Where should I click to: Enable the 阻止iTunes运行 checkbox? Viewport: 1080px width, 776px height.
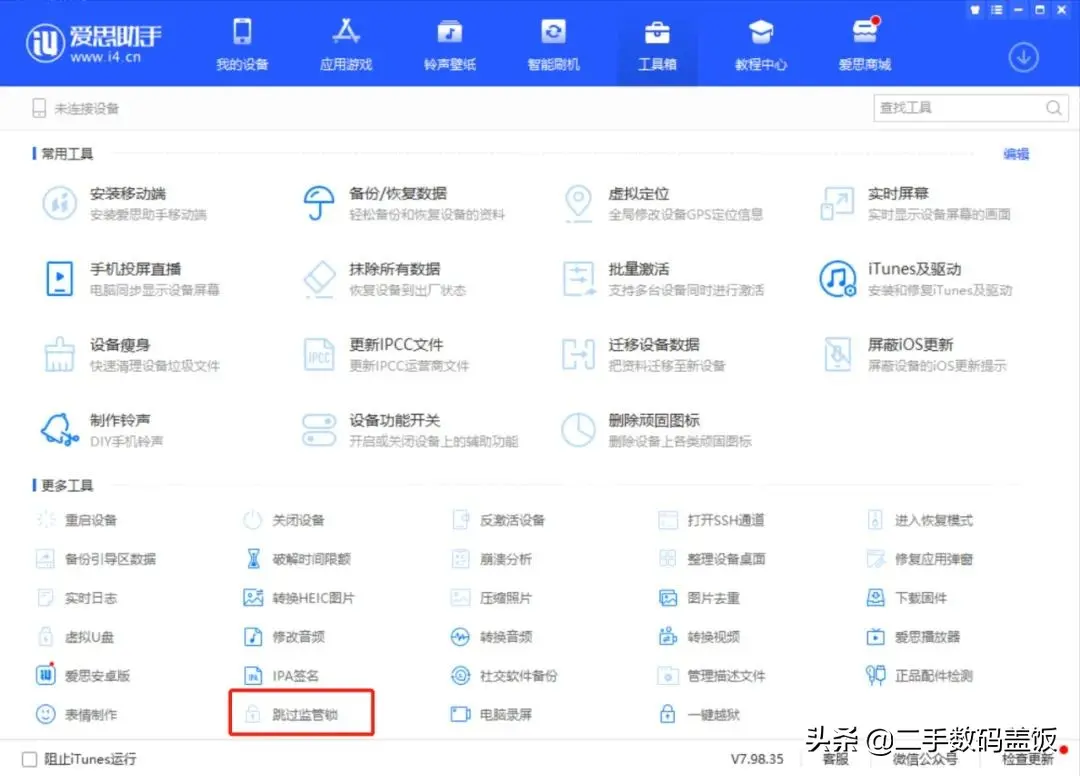click(30, 759)
